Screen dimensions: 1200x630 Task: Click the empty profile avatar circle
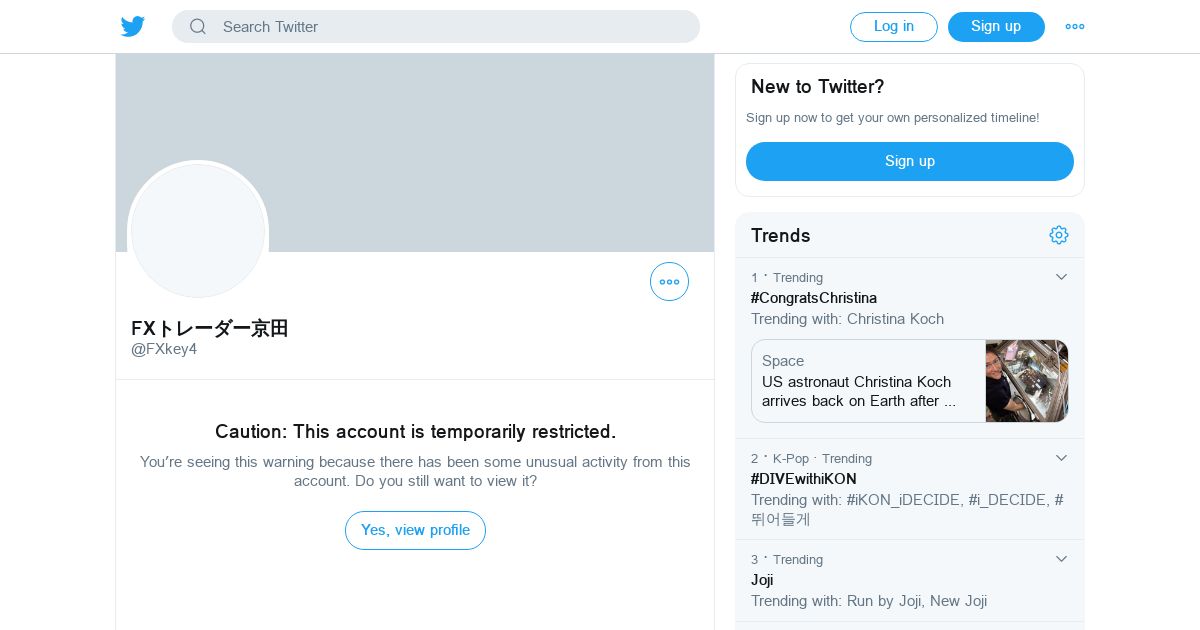click(x=198, y=230)
